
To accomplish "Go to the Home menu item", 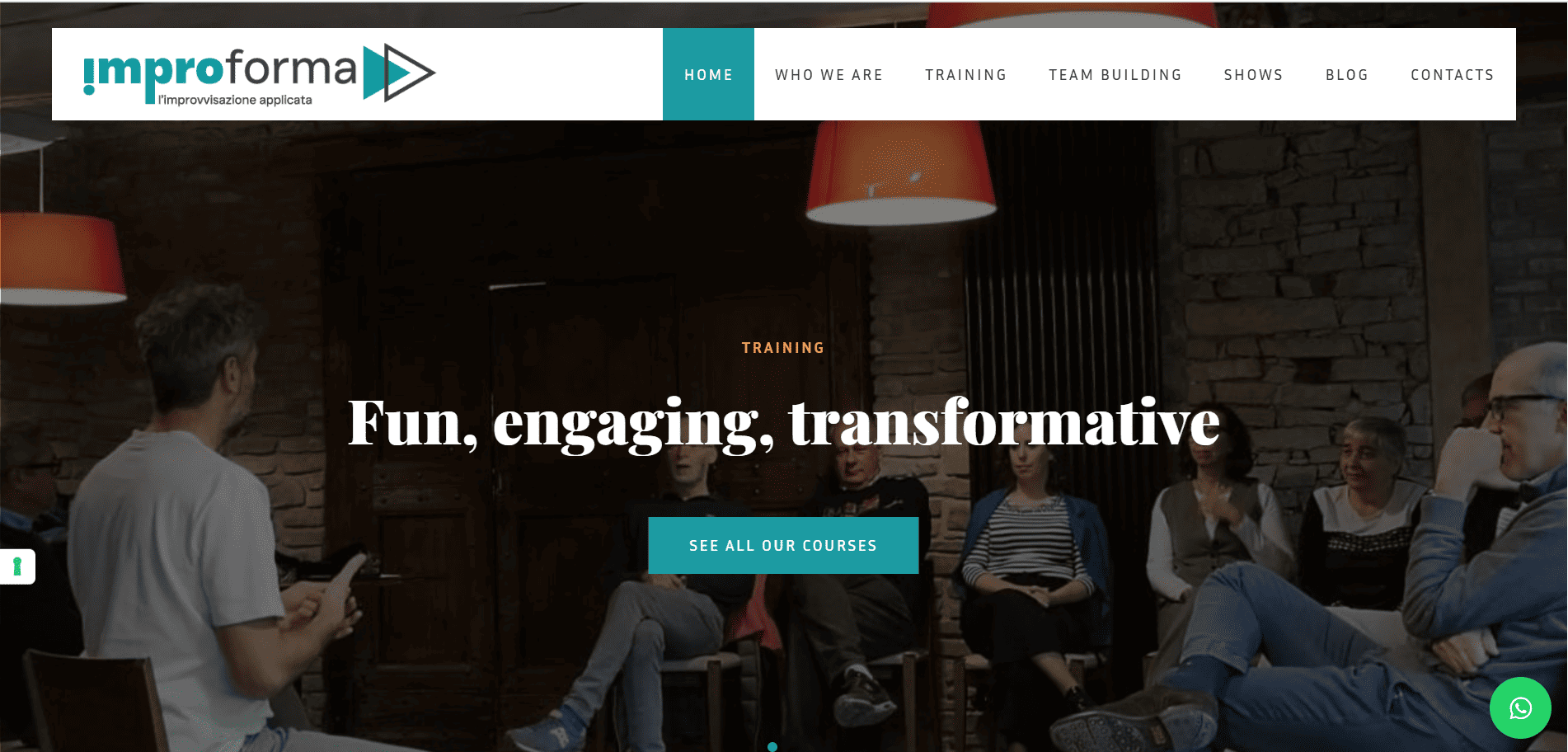I will (x=708, y=74).
